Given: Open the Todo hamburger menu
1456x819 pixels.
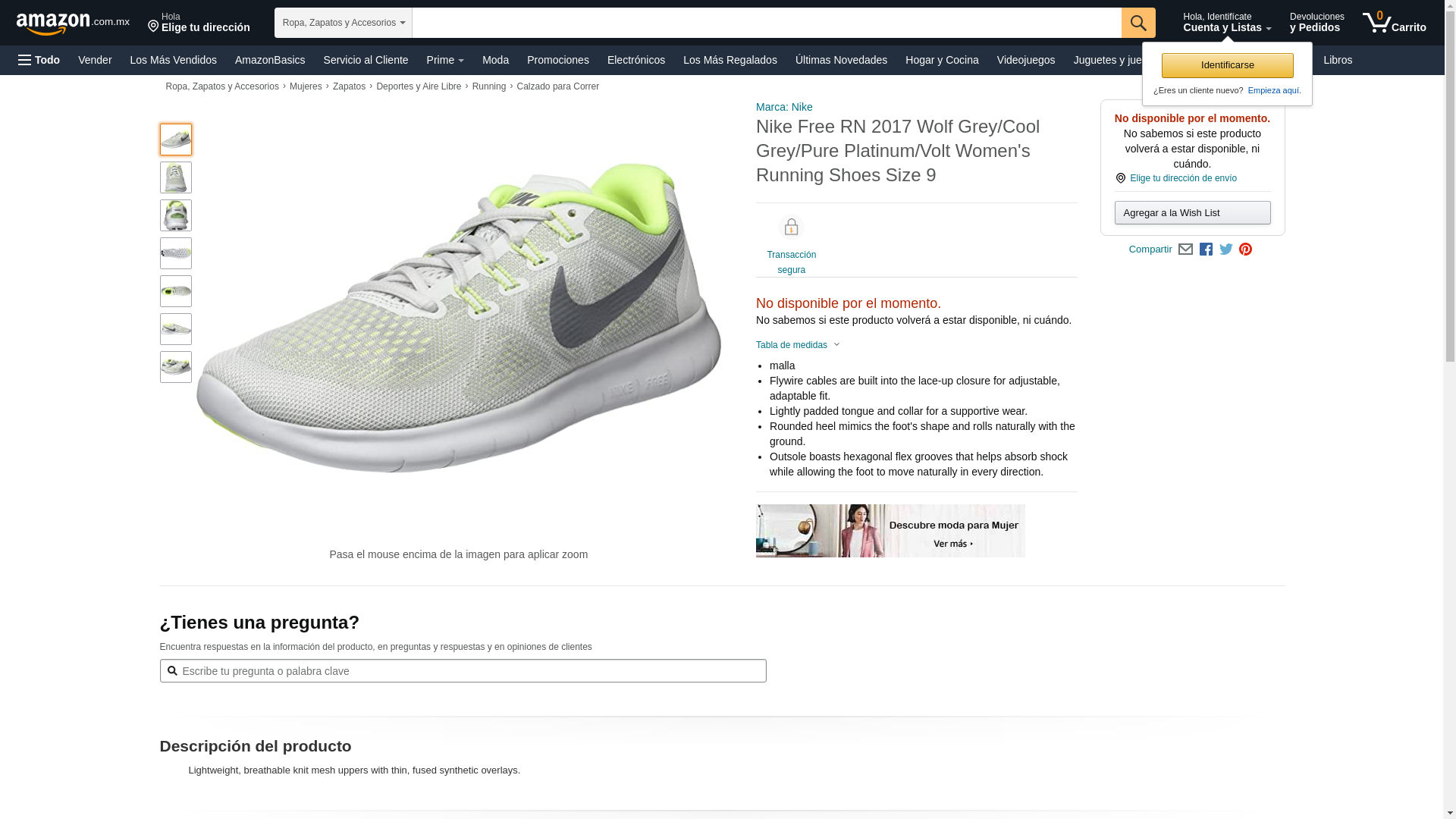Looking at the screenshot, I should (x=39, y=60).
